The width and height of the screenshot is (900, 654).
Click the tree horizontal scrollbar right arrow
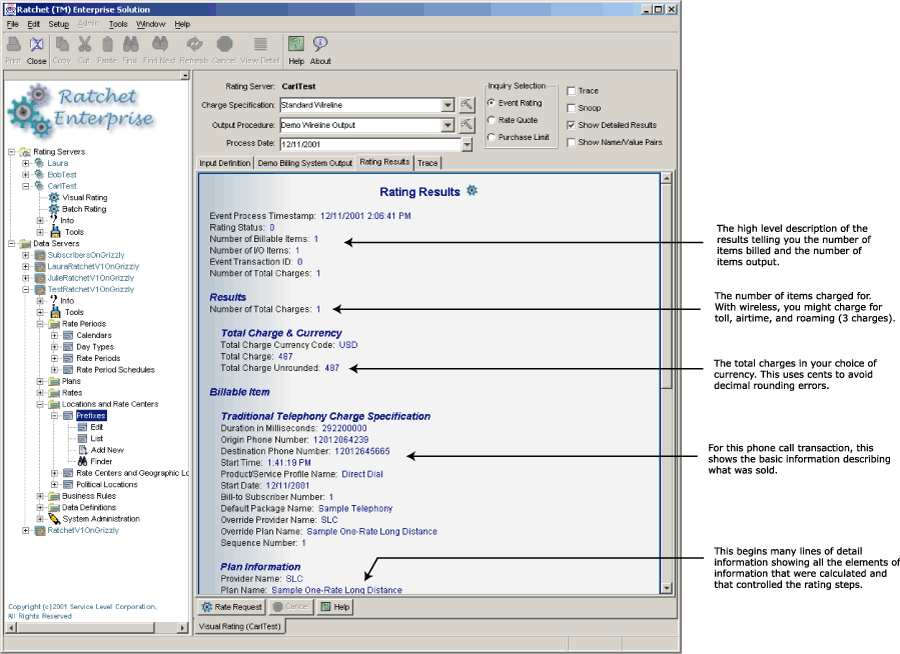(183, 628)
